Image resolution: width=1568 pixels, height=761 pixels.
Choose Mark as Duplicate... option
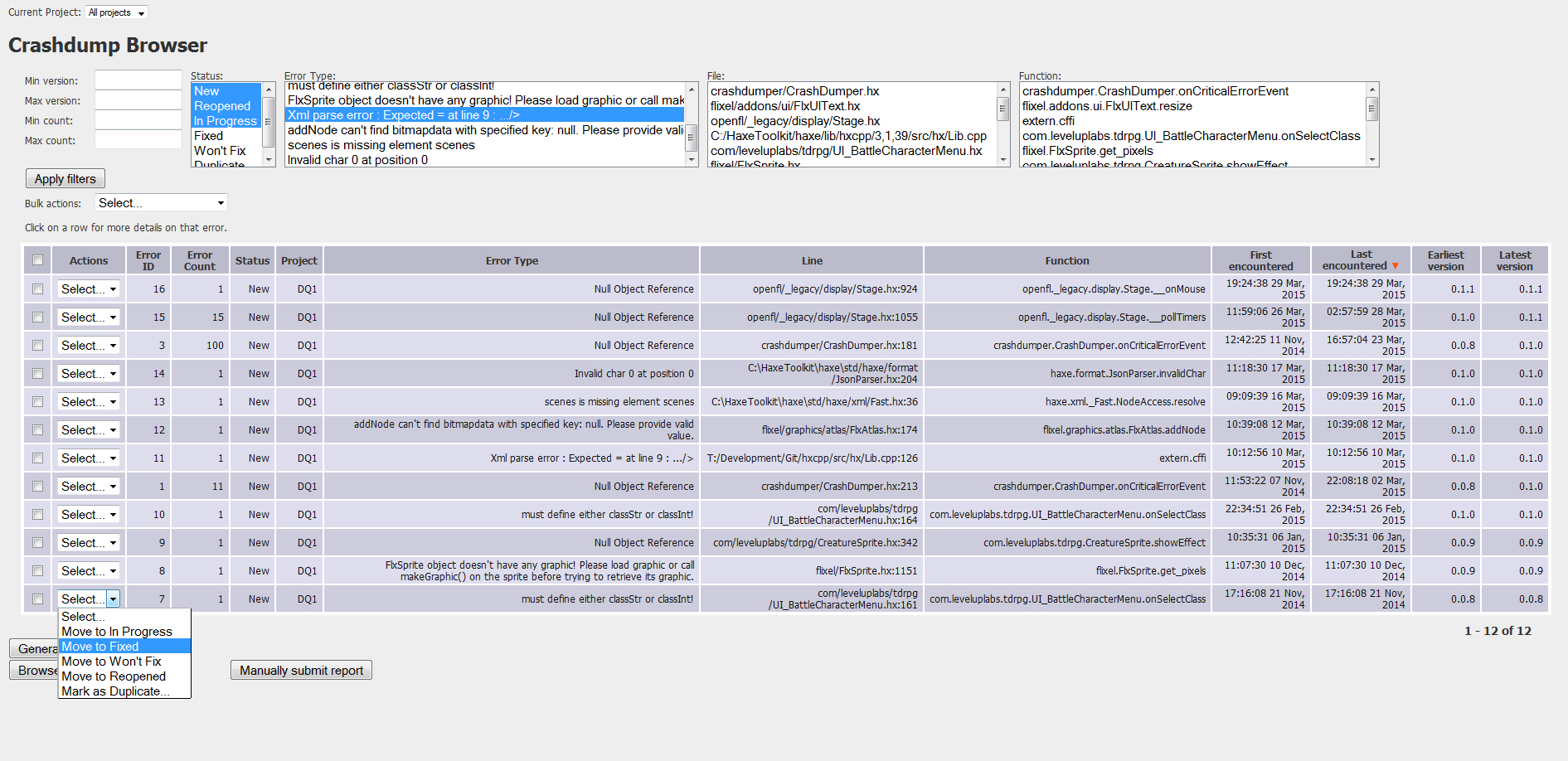pos(124,691)
